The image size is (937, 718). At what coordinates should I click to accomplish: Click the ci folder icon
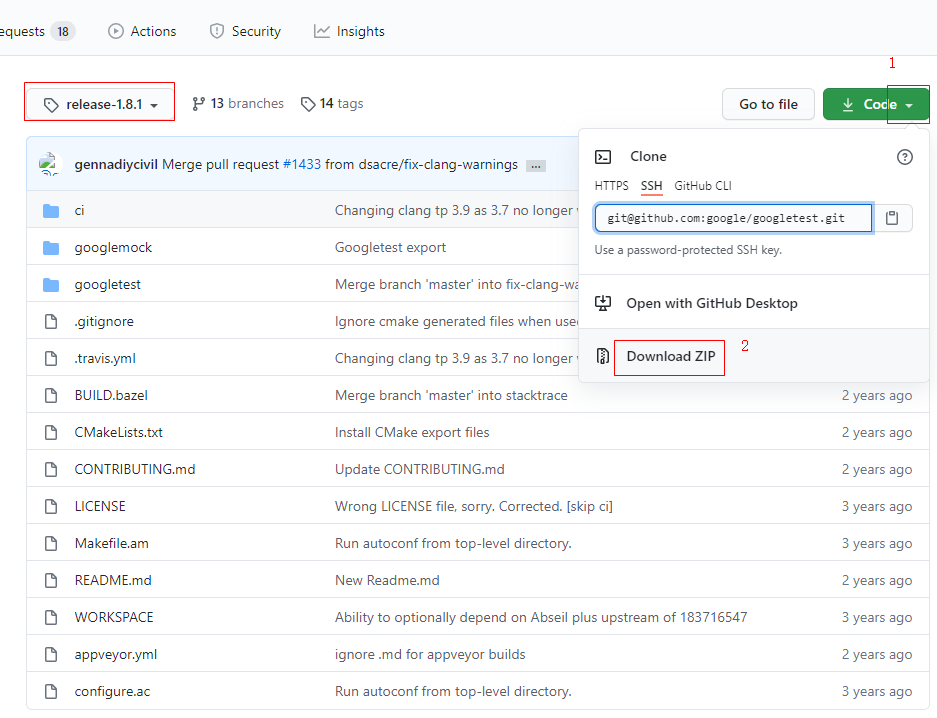(51, 210)
